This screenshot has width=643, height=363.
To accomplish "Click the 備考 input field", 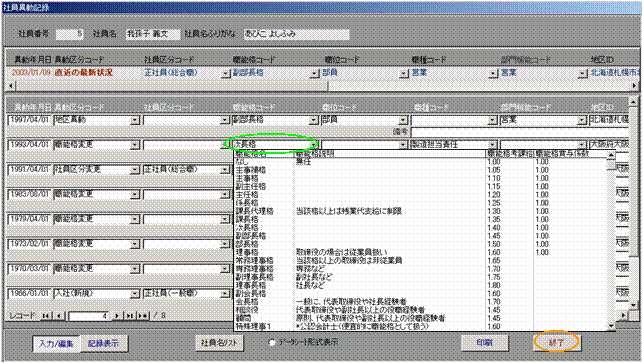I will tap(520, 132).
